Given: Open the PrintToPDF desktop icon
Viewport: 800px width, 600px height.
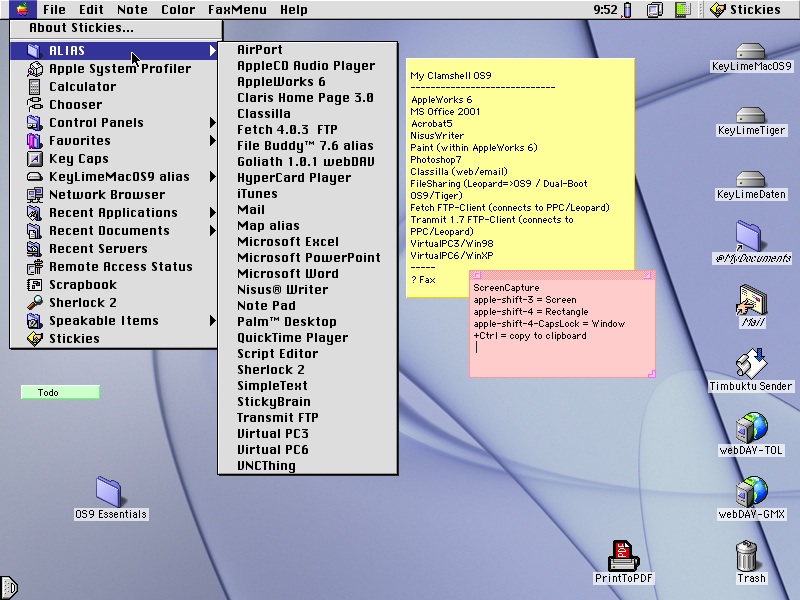Looking at the screenshot, I should [623, 555].
